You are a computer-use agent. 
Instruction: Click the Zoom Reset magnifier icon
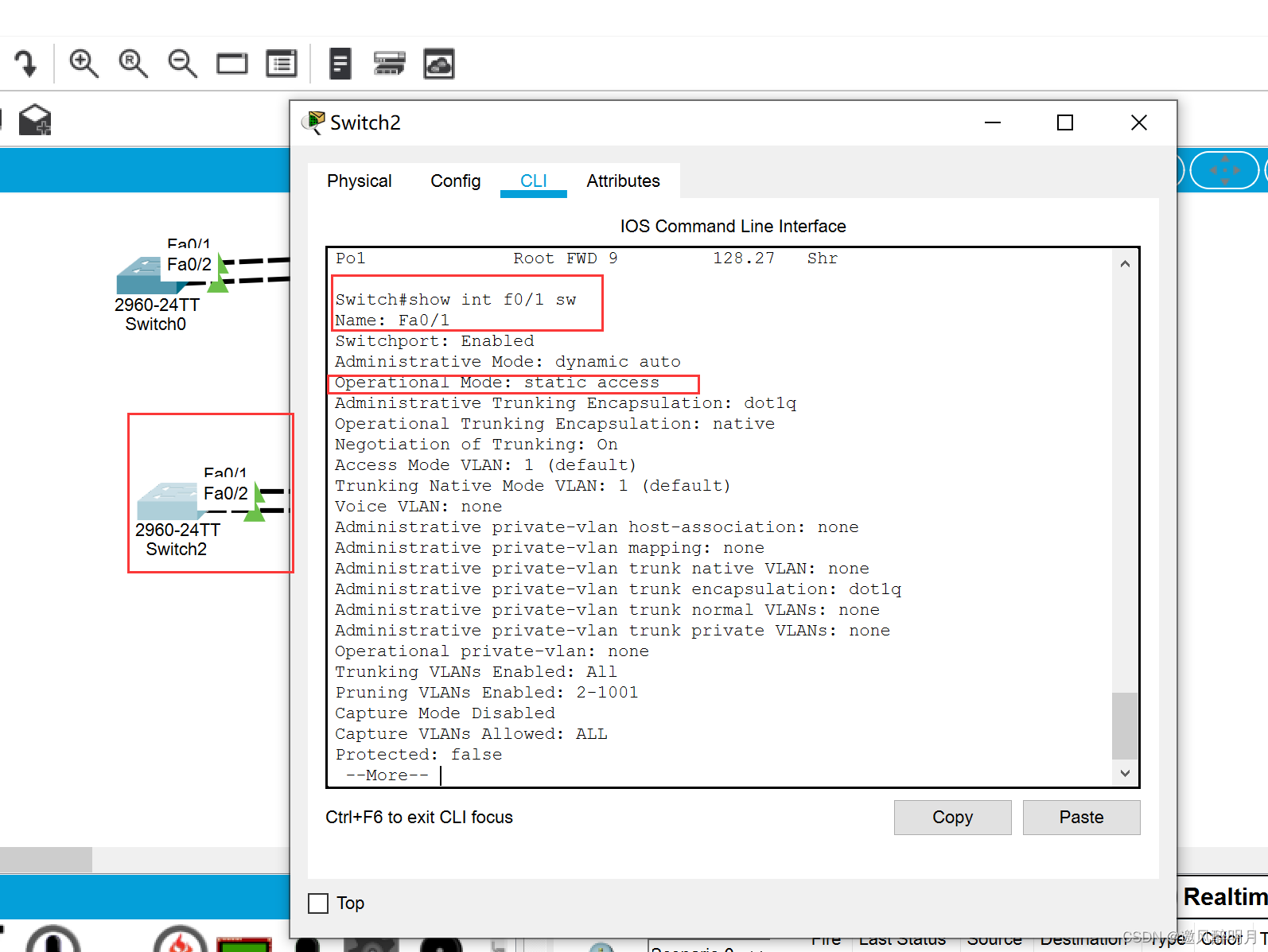(x=133, y=64)
